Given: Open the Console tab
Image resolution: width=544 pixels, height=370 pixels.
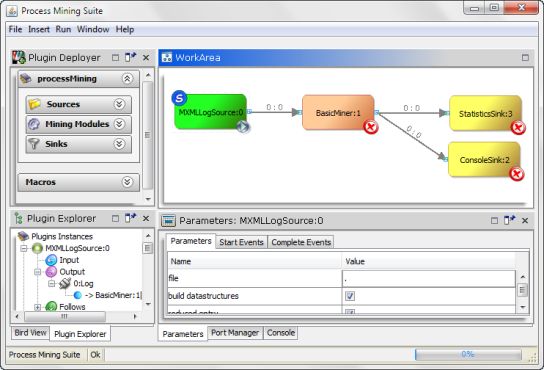Looking at the screenshot, I should pos(281,333).
